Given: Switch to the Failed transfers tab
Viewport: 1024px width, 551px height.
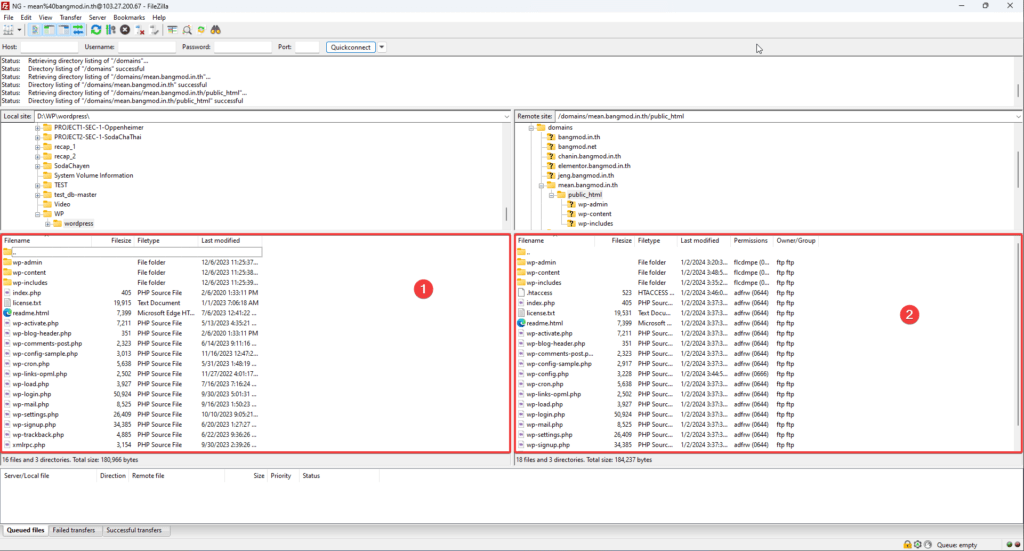Looking at the screenshot, I should (x=75, y=530).
